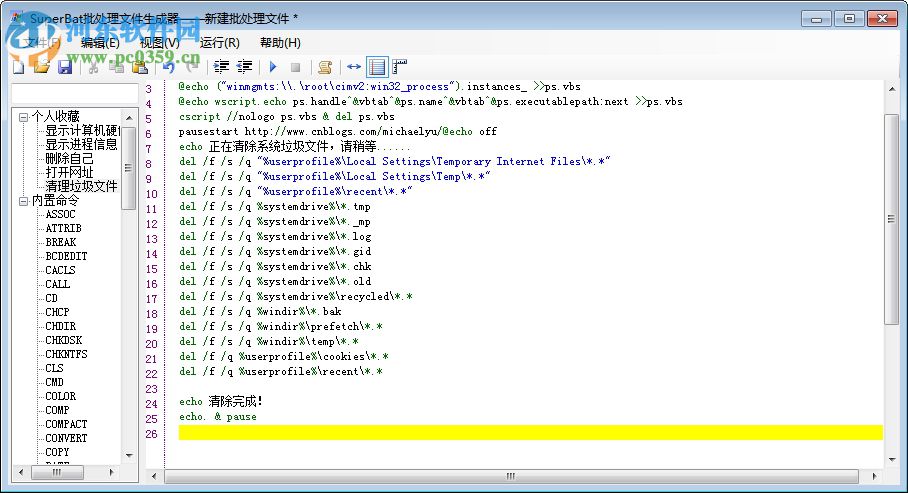Select the BCDEDIT command

66,256
